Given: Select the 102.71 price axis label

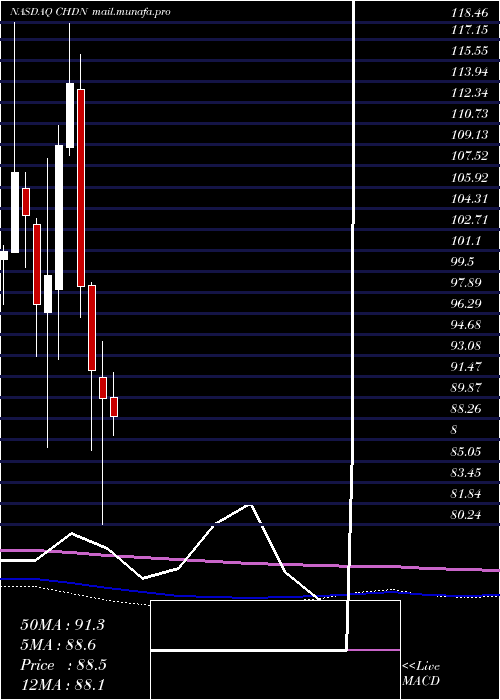Looking at the screenshot, I should pyautogui.click(x=469, y=219).
